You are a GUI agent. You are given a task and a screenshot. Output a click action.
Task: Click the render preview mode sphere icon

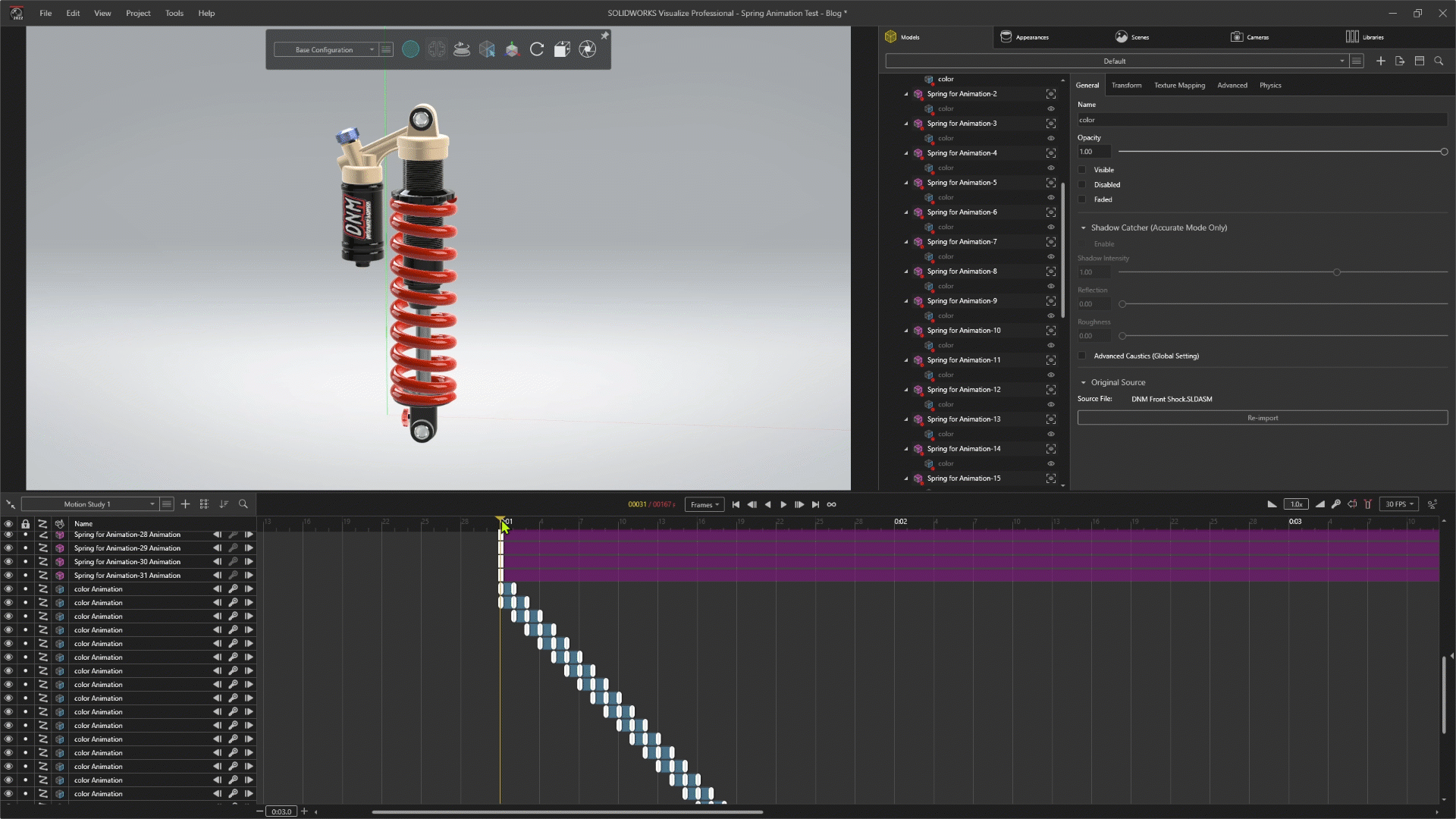(410, 49)
